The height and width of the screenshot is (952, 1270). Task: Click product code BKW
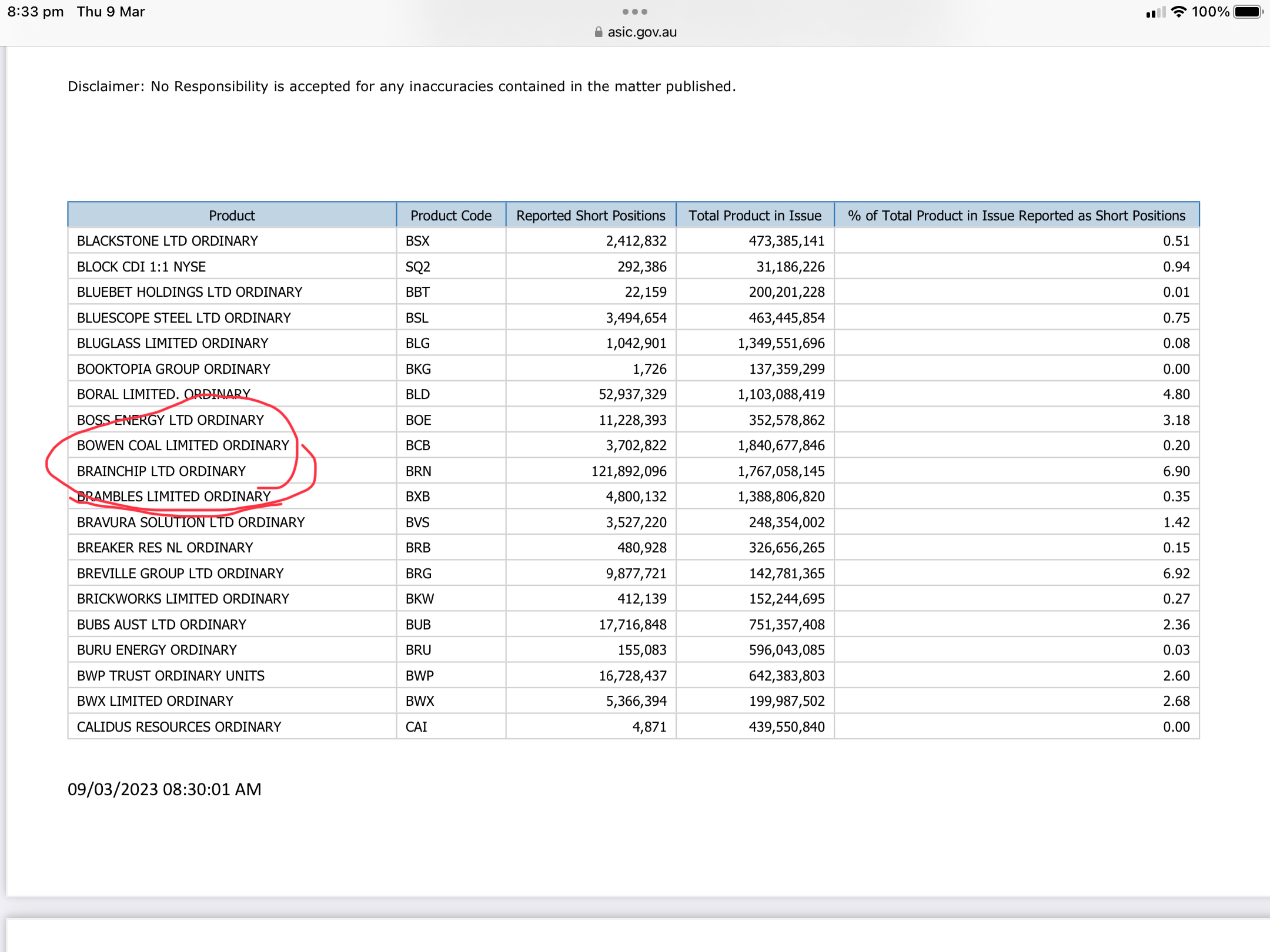click(x=420, y=599)
